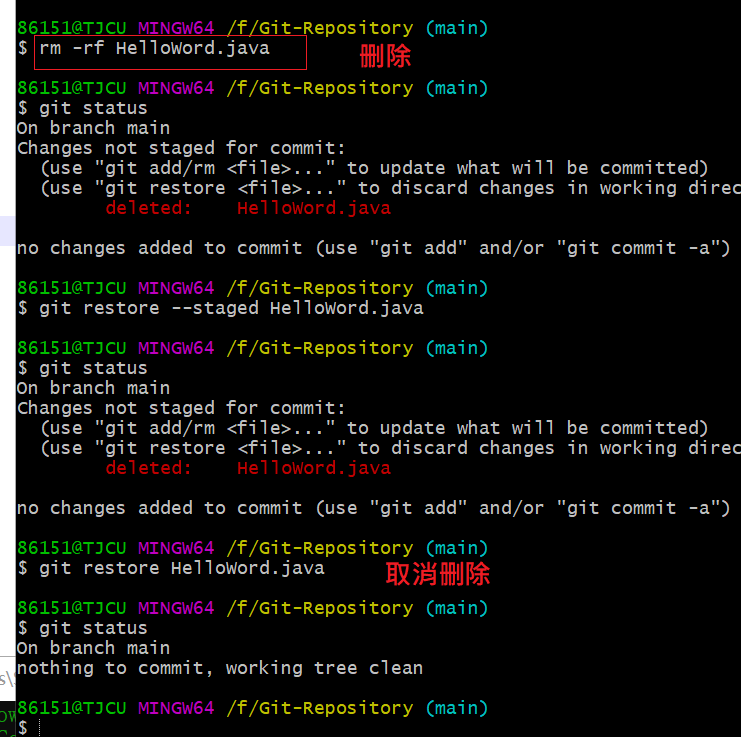
Task: Click the first 'Changes not staged for commit:' line
Action: point(181,148)
